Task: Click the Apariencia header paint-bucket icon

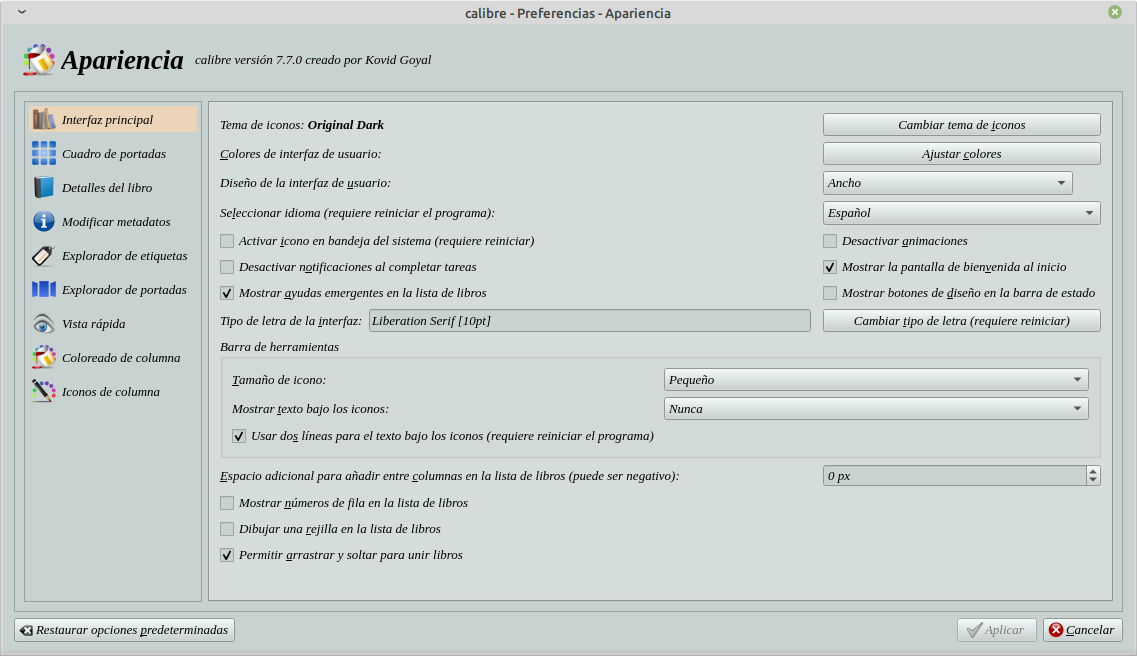Action: pyautogui.click(x=38, y=59)
